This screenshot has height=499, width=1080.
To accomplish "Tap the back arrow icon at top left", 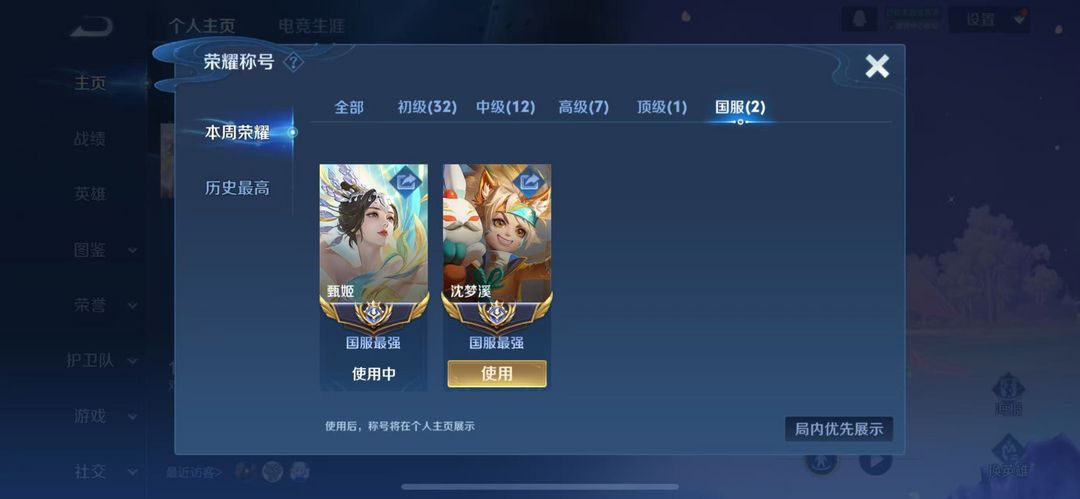I will coord(92,28).
